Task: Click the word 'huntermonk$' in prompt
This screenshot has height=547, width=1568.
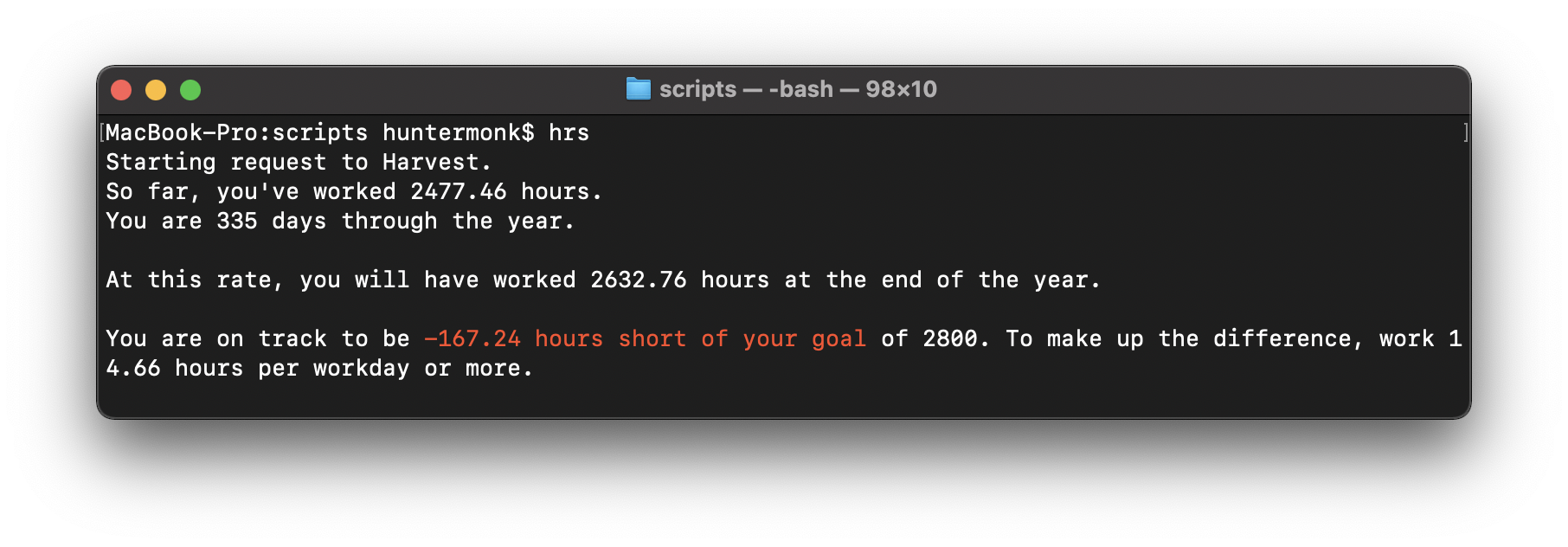Action: pyautogui.click(x=458, y=132)
